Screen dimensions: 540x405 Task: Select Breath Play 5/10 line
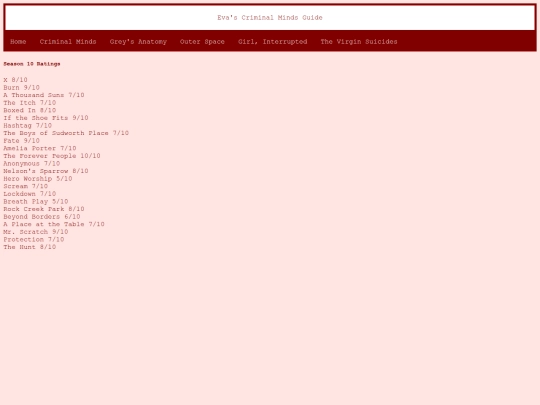point(36,201)
